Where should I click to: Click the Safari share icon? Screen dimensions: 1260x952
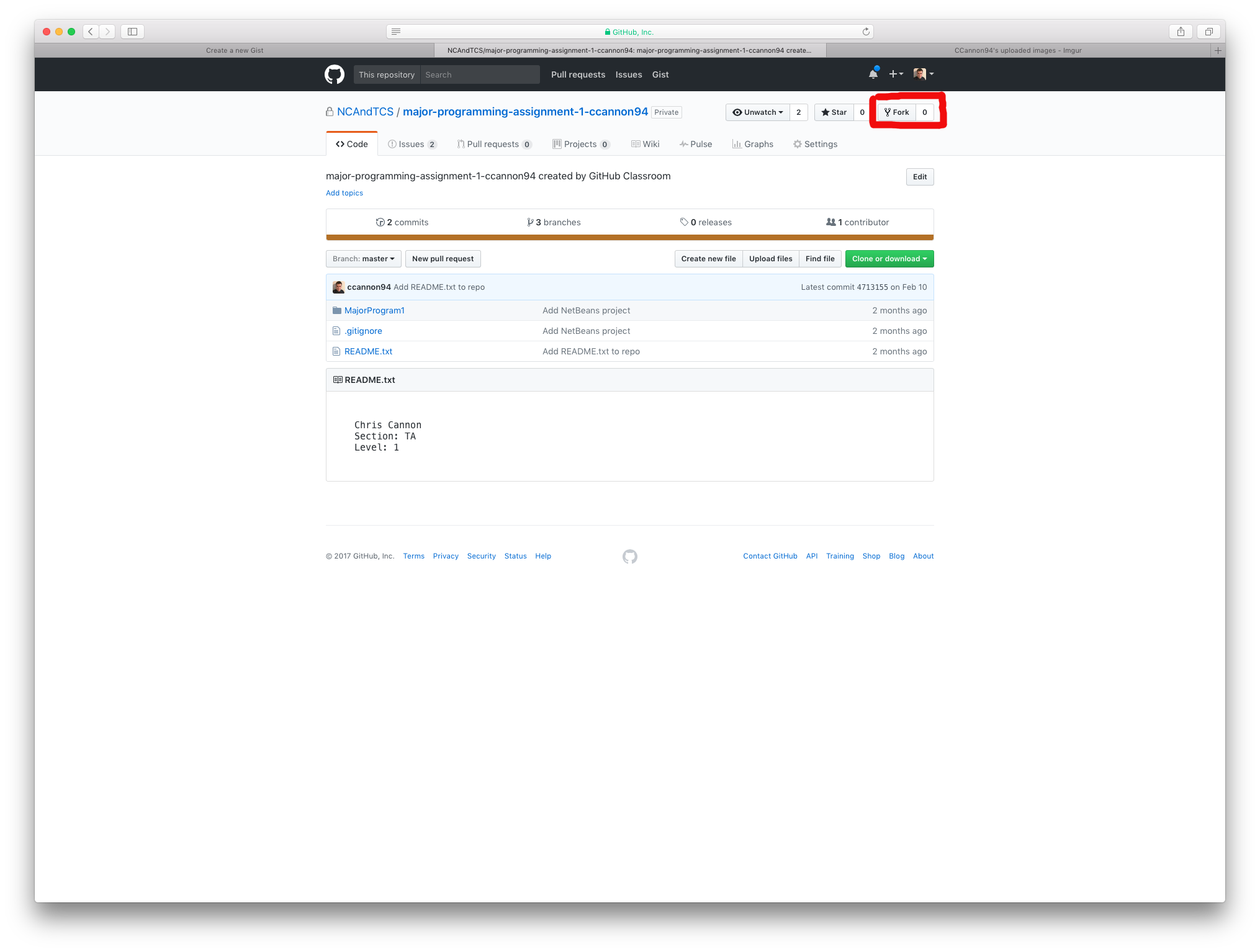point(1181,32)
